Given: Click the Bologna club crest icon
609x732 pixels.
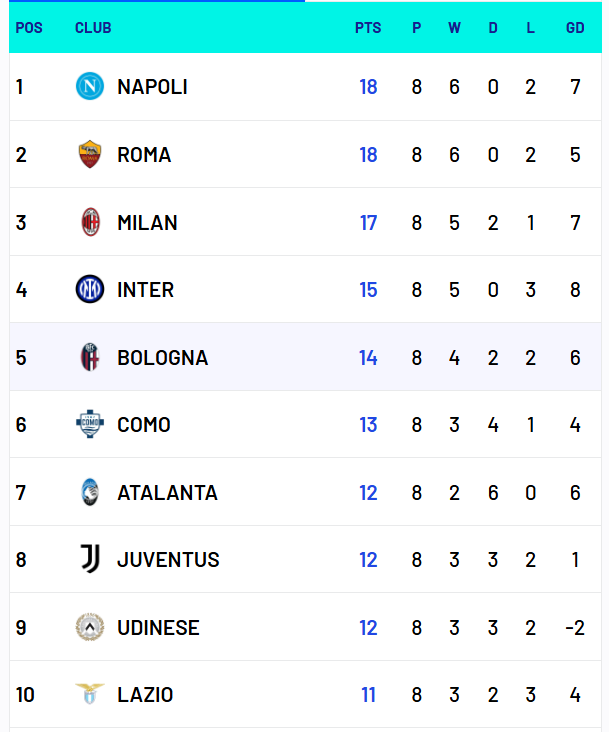Looking at the screenshot, I should [x=90, y=357].
